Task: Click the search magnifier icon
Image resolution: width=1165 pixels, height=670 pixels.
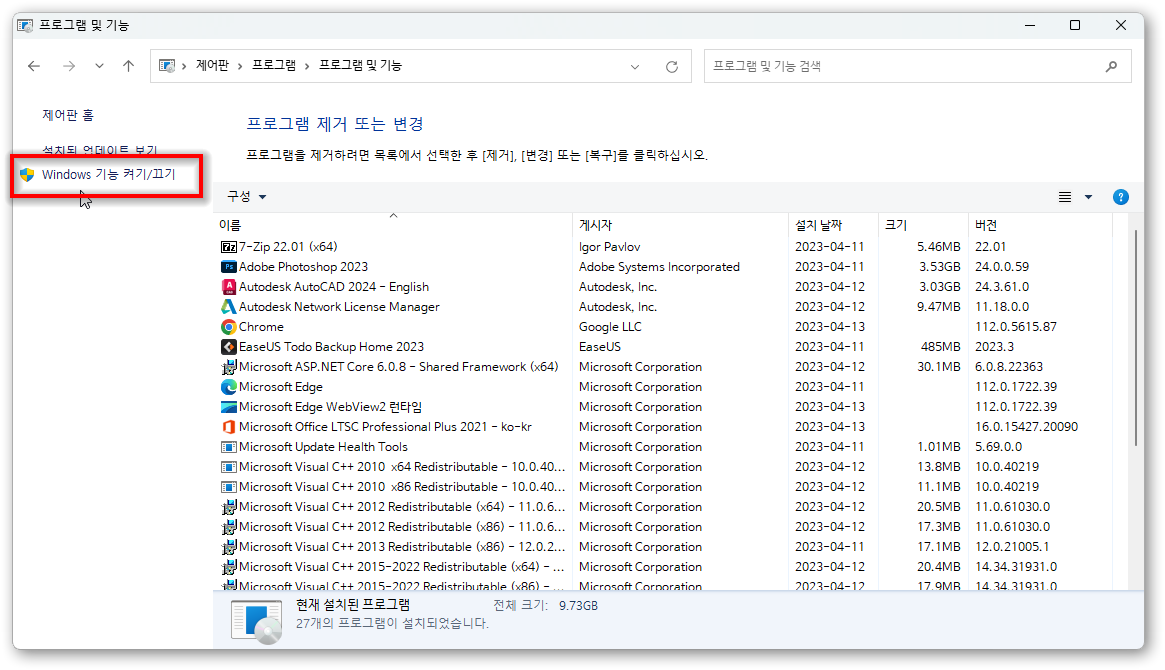Action: pos(1112,67)
